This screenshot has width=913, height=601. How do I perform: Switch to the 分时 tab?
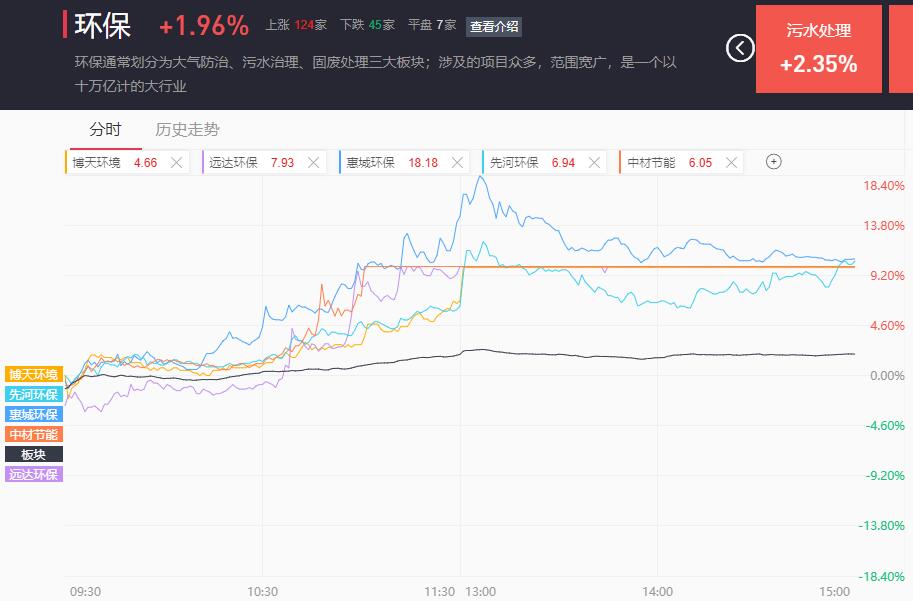coord(105,129)
